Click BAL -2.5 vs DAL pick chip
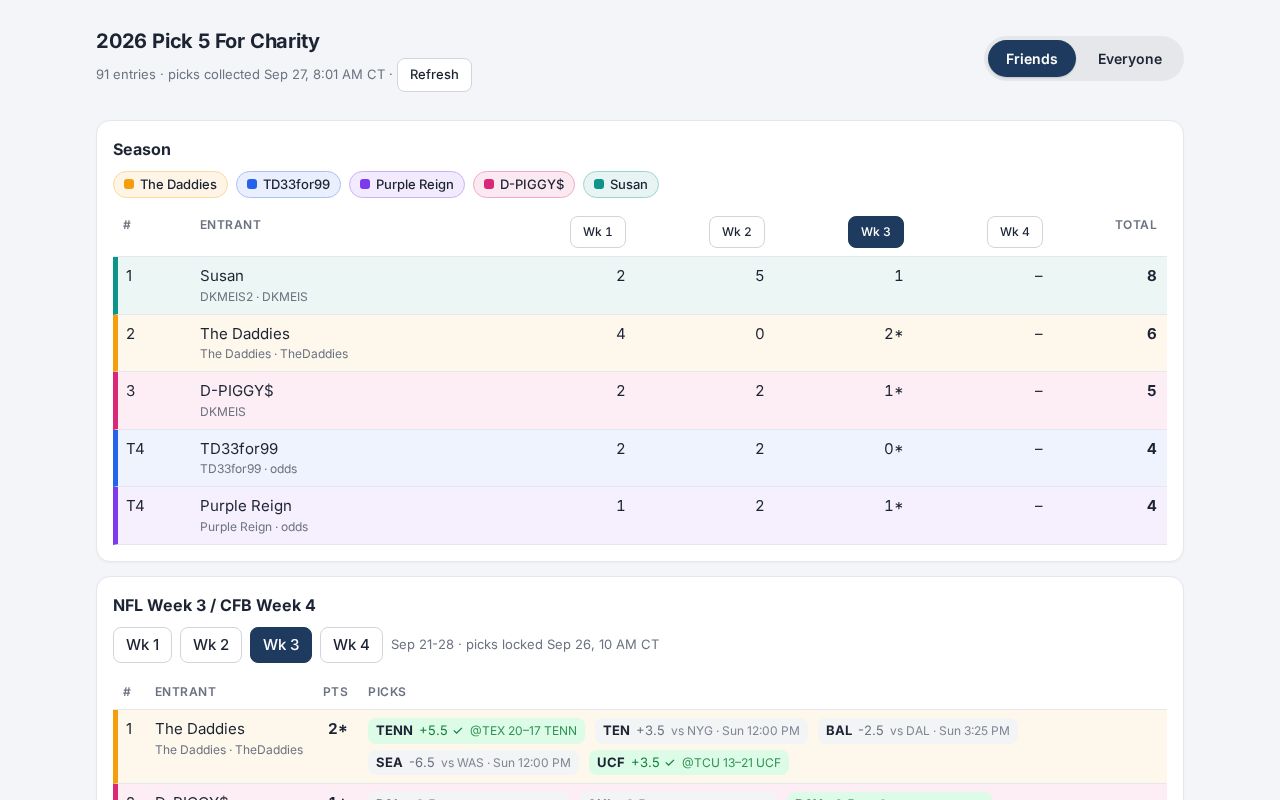The height and width of the screenshot is (800, 1280). (918, 731)
